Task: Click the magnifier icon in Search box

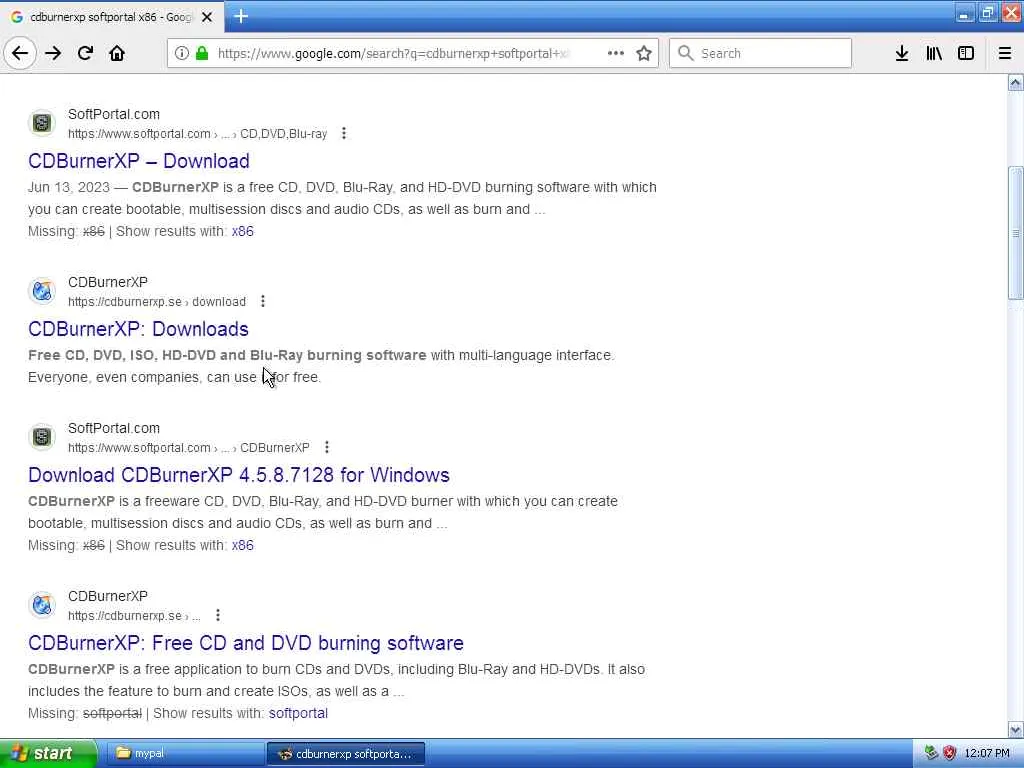Action: (685, 53)
